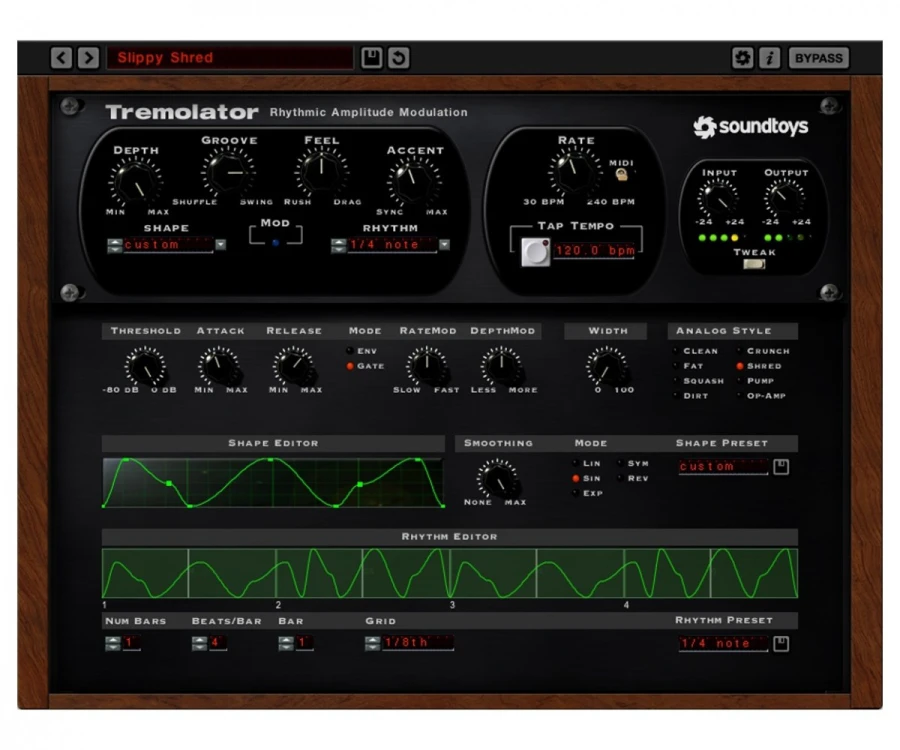This screenshot has width=900, height=750.
Task: Click the Rate knob
Action: tap(575, 172)
